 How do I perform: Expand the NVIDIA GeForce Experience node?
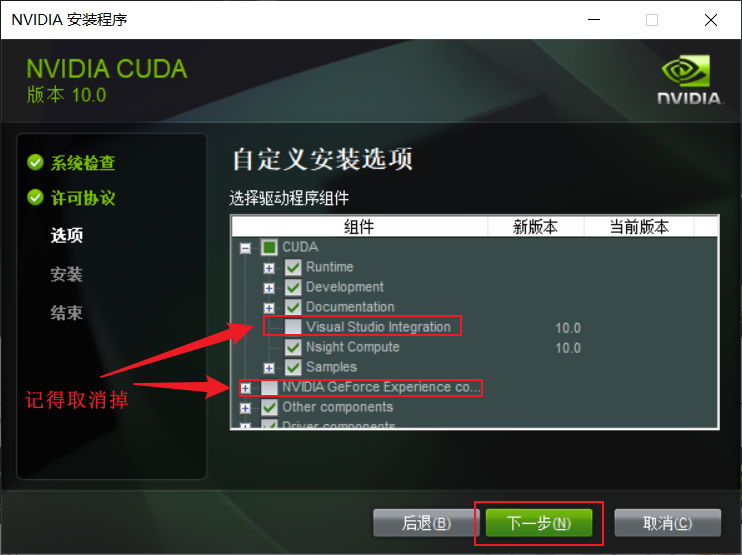tap(245, 388)
